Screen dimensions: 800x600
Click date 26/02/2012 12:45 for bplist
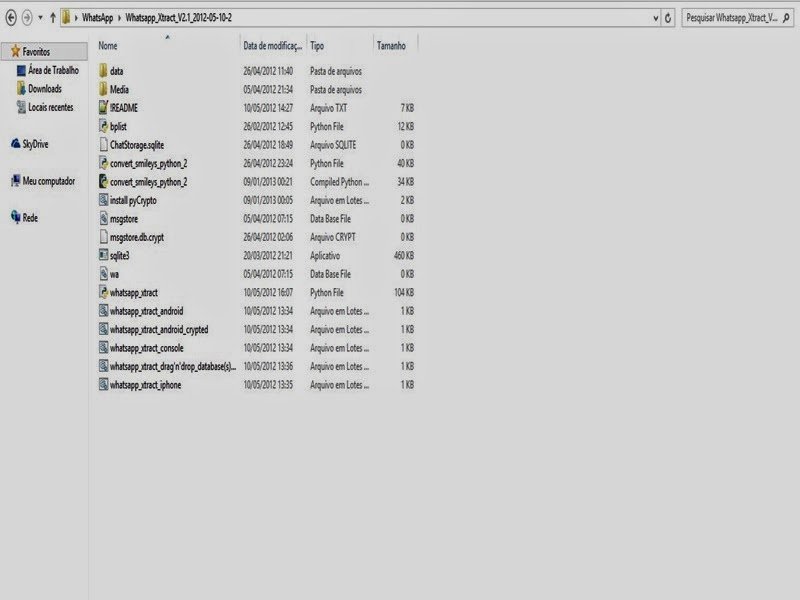268,127
